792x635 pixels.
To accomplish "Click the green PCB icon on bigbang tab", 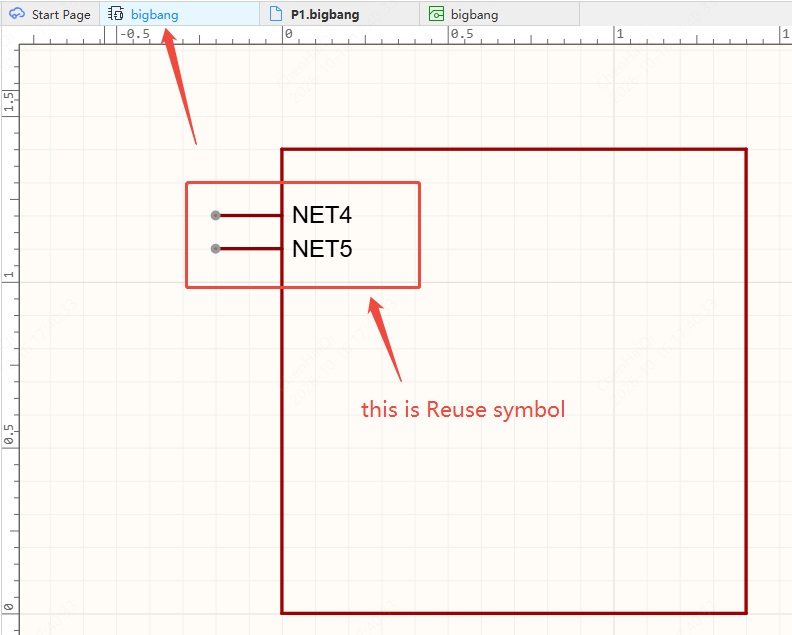I will point(436,14).
